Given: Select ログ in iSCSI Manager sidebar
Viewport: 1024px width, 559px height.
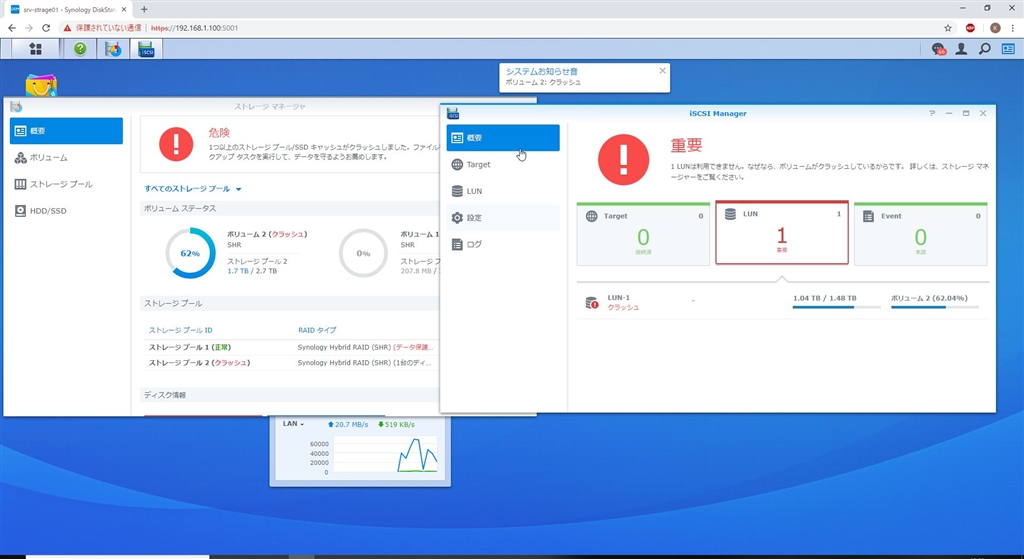Looking at the screenshot, I should 503,244.
